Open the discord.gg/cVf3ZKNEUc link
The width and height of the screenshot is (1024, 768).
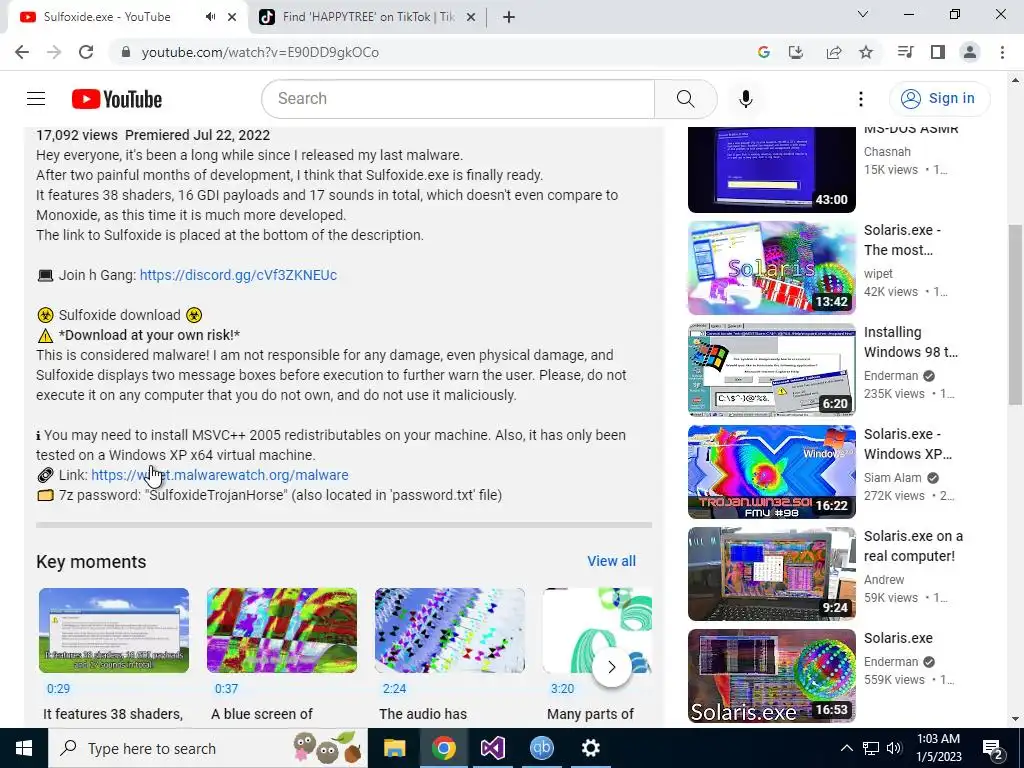[x=238, y=275]
